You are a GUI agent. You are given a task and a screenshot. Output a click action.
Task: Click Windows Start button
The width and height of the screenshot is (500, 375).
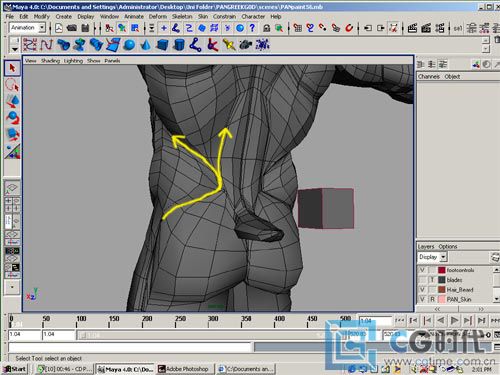click(x=15, y=369)
